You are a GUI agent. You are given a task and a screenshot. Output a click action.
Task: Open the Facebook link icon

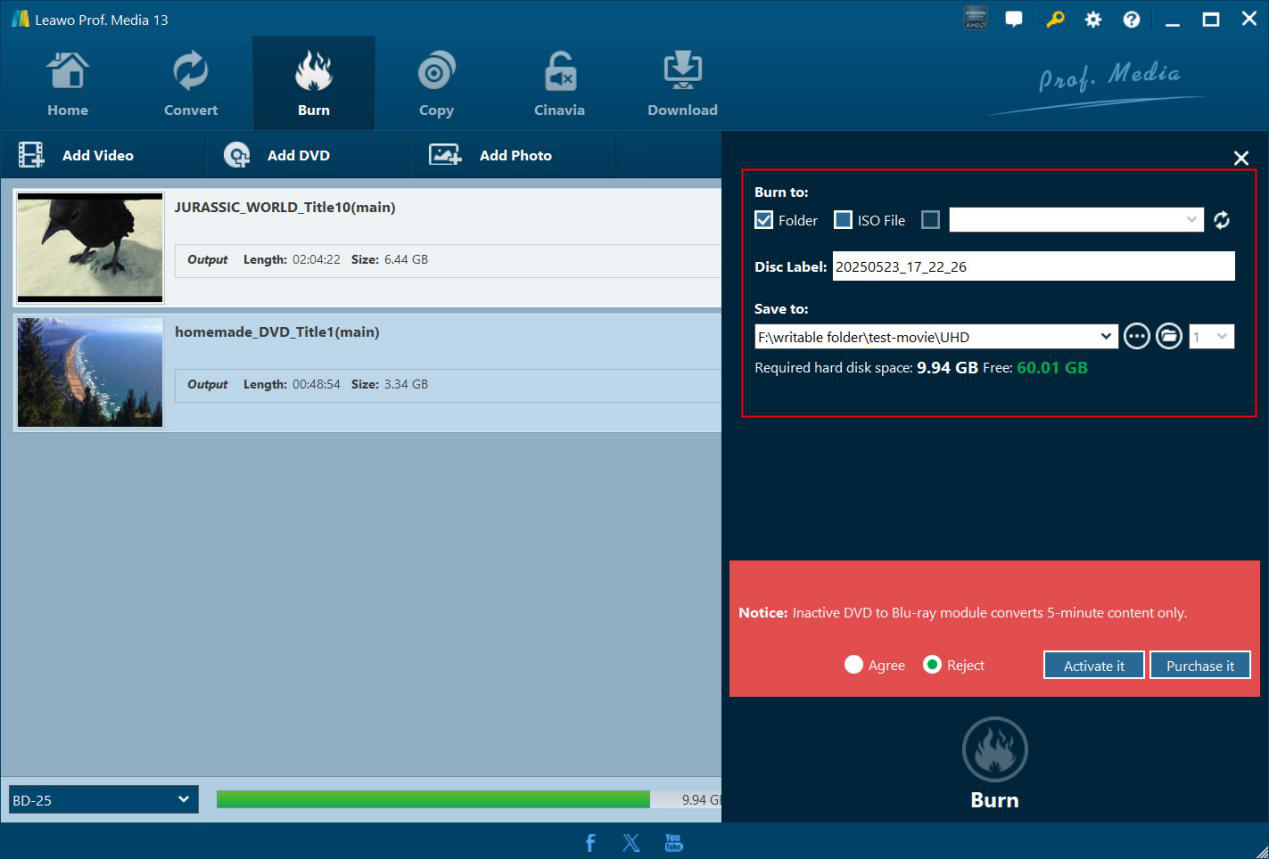click(x=590, y=843)
